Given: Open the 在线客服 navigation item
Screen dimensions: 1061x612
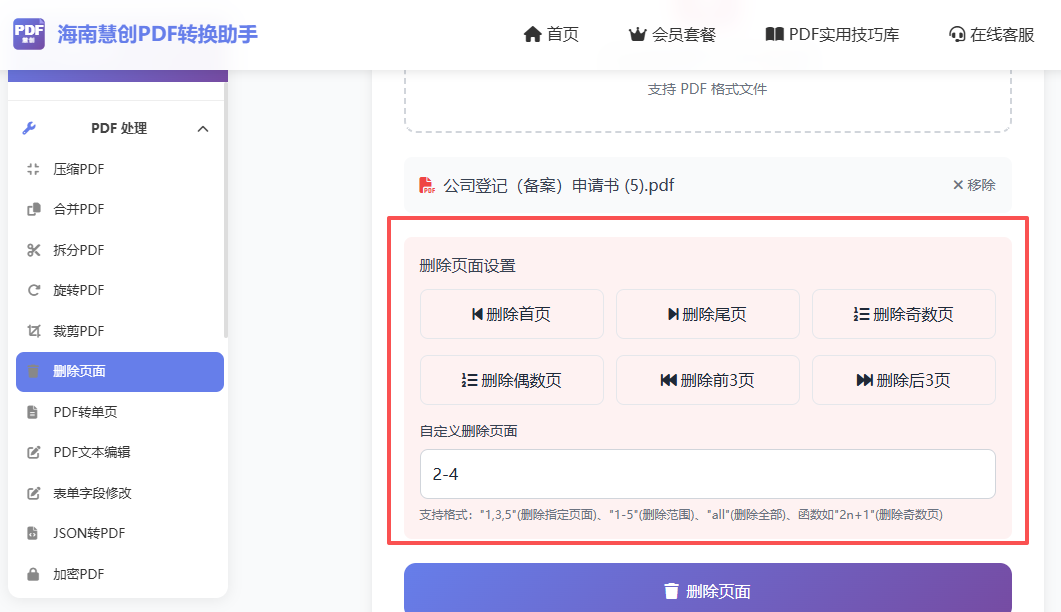Looking at the screenshot, I should coord(991,35).
